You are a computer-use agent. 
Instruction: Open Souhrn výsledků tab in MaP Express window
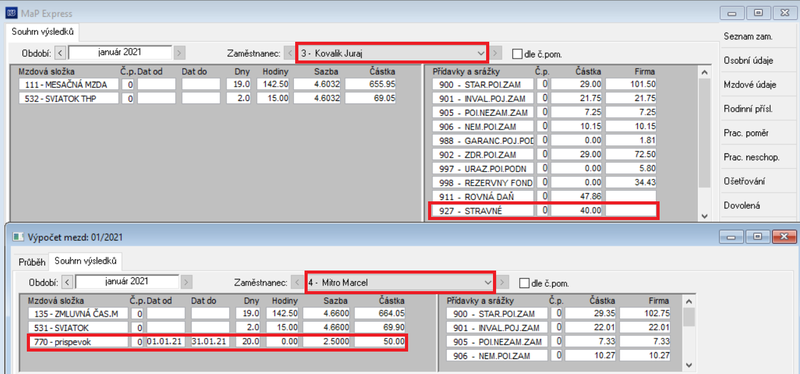point(43,32)
